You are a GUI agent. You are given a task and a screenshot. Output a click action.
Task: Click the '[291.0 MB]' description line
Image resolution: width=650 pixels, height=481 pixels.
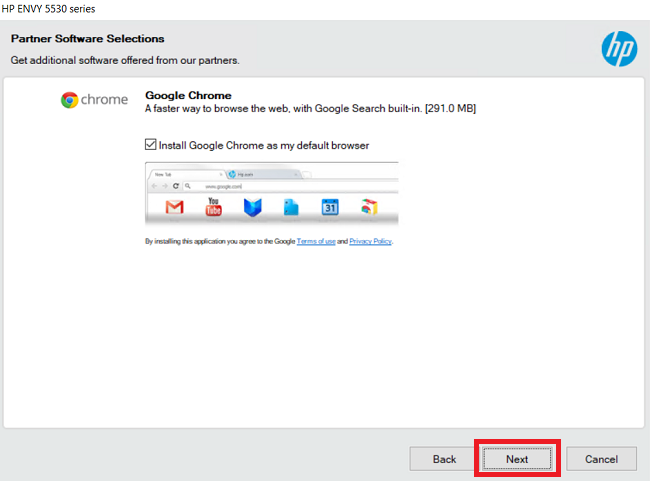(310, 109)
